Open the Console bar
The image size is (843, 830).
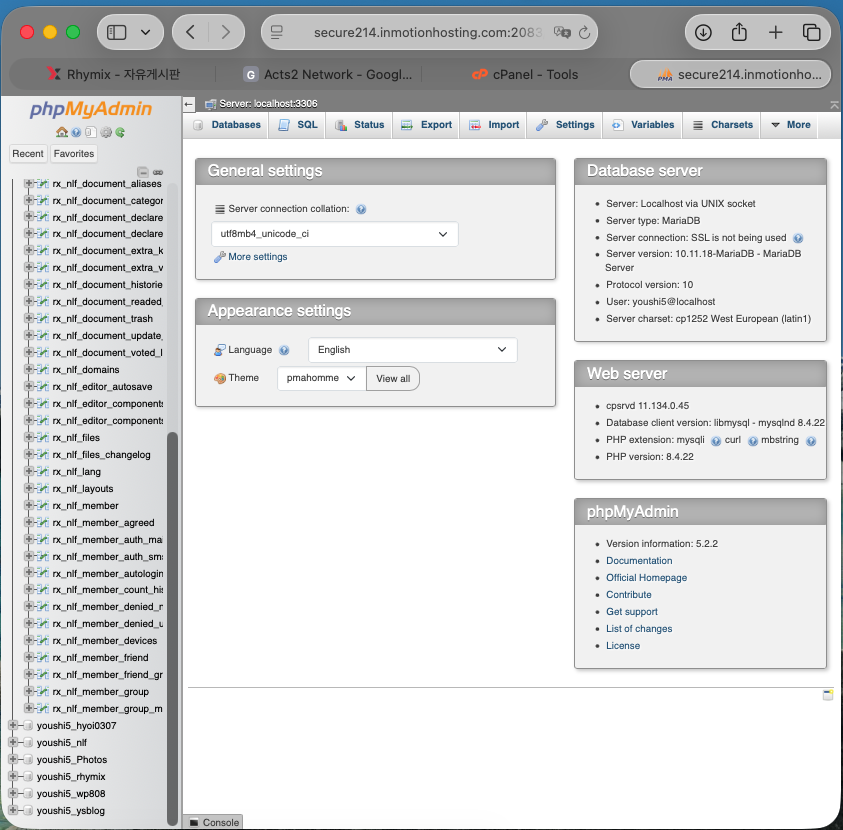[213, 822]
